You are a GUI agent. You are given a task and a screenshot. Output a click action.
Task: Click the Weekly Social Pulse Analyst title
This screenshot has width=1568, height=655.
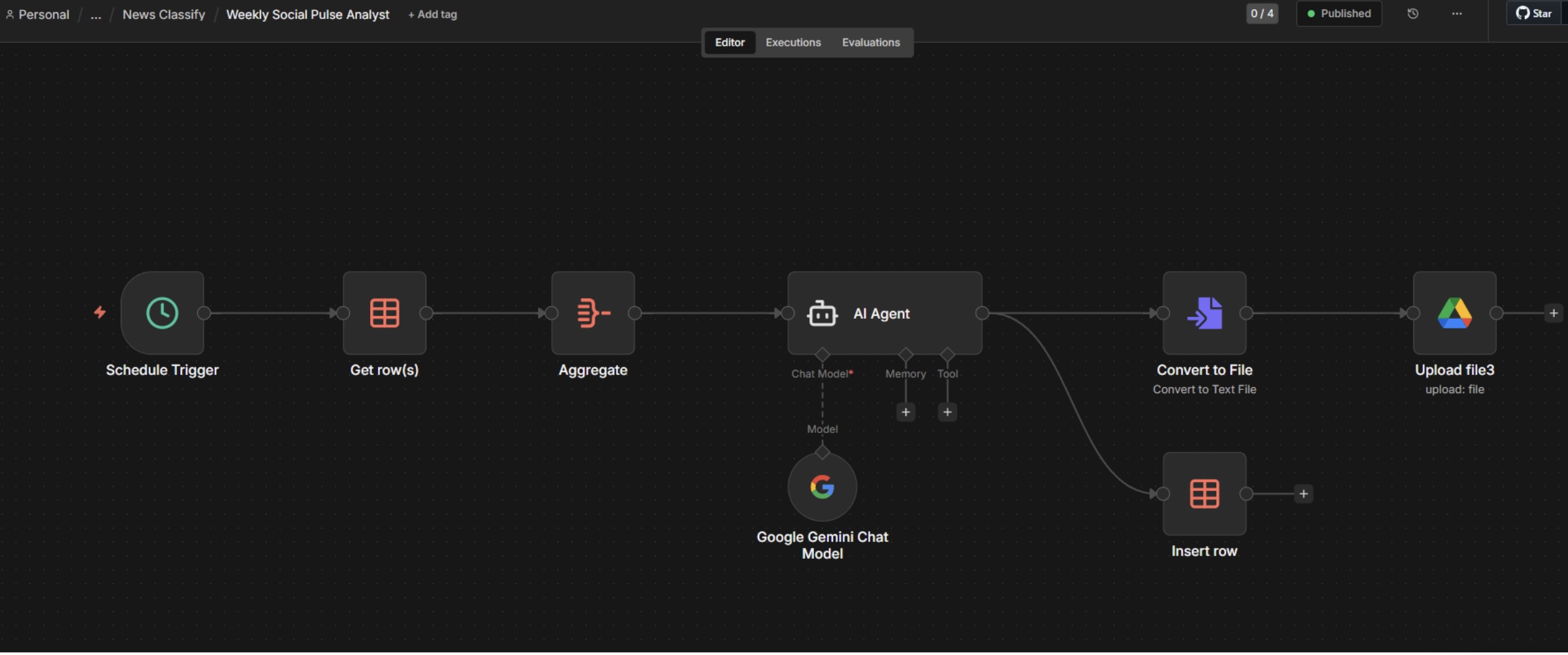pyautogui.click(x=307, y=14)
